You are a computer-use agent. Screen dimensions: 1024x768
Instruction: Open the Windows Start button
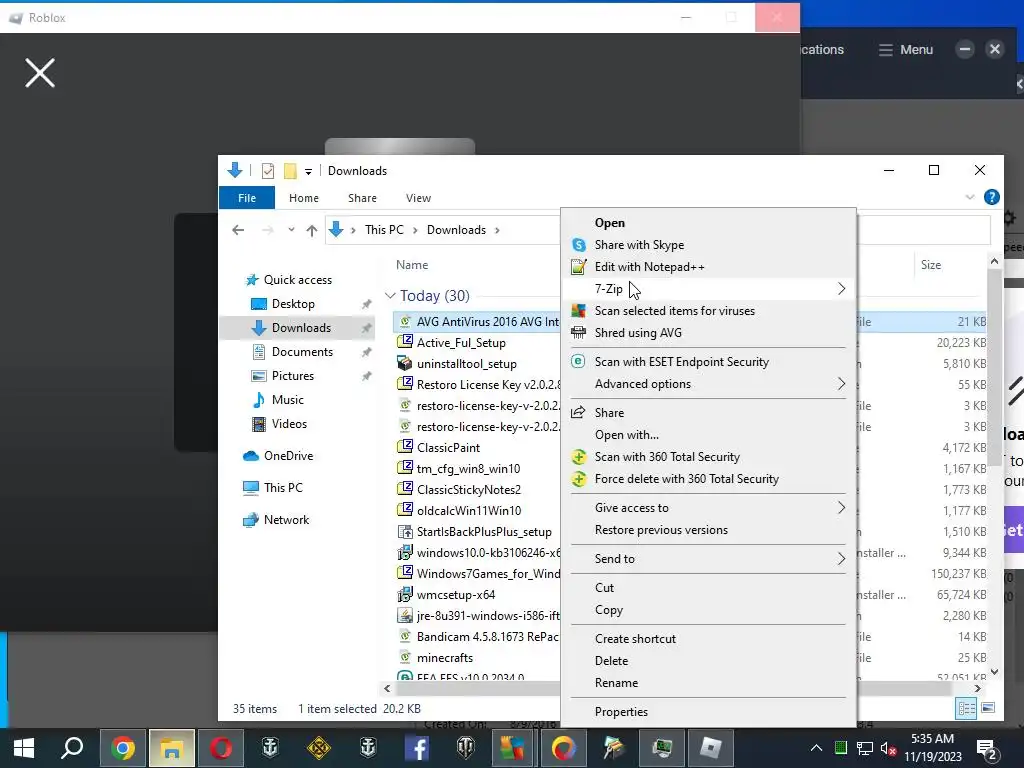click(24, 748)
